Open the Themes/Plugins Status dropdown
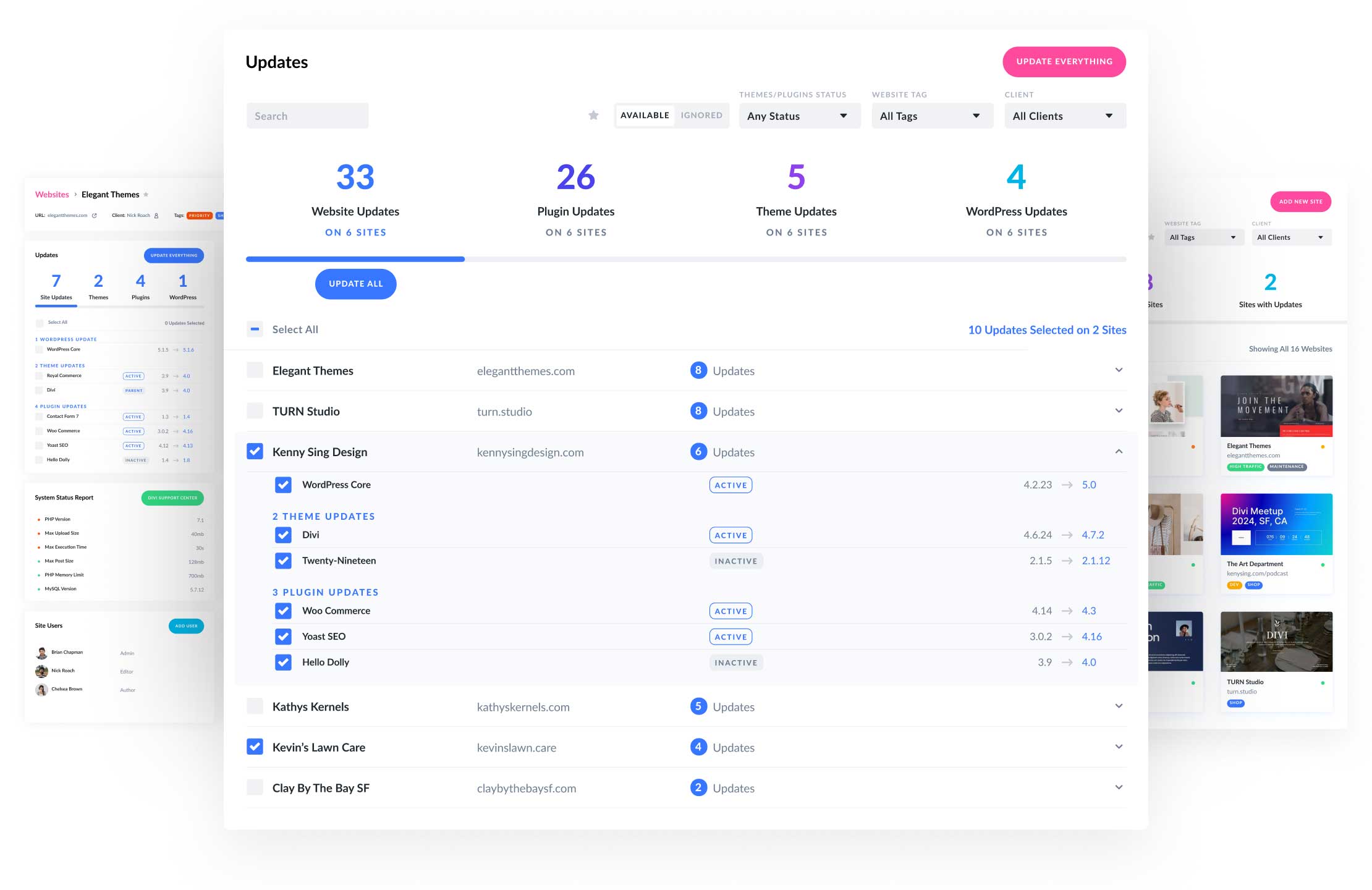The width and height of the screenshot is (1372, 890). point(796,115)
